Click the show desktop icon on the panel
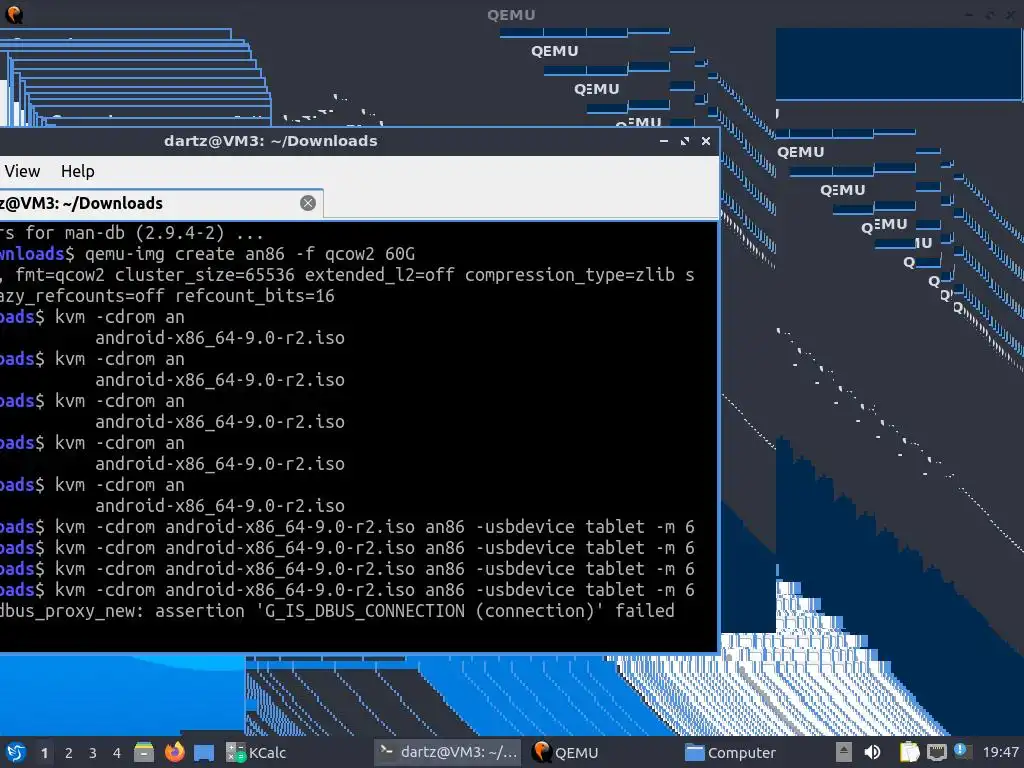Screen dimensions: 1024x768 pos(204,753)
